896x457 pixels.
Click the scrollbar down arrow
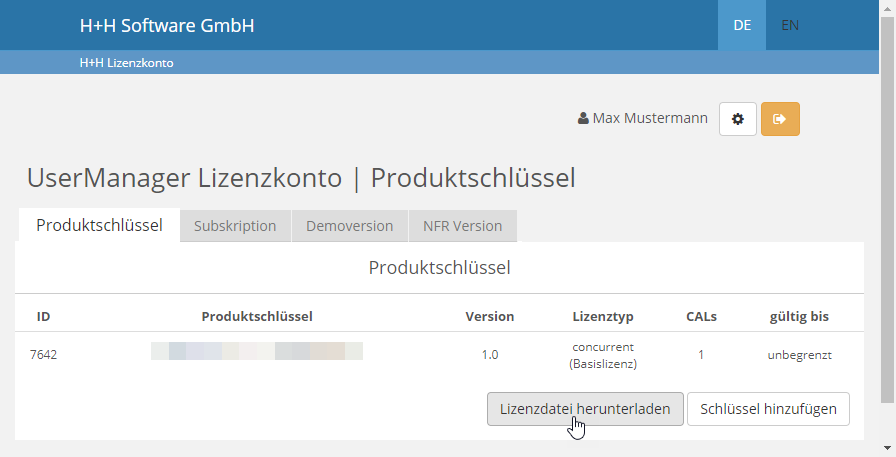coord(887,448)
